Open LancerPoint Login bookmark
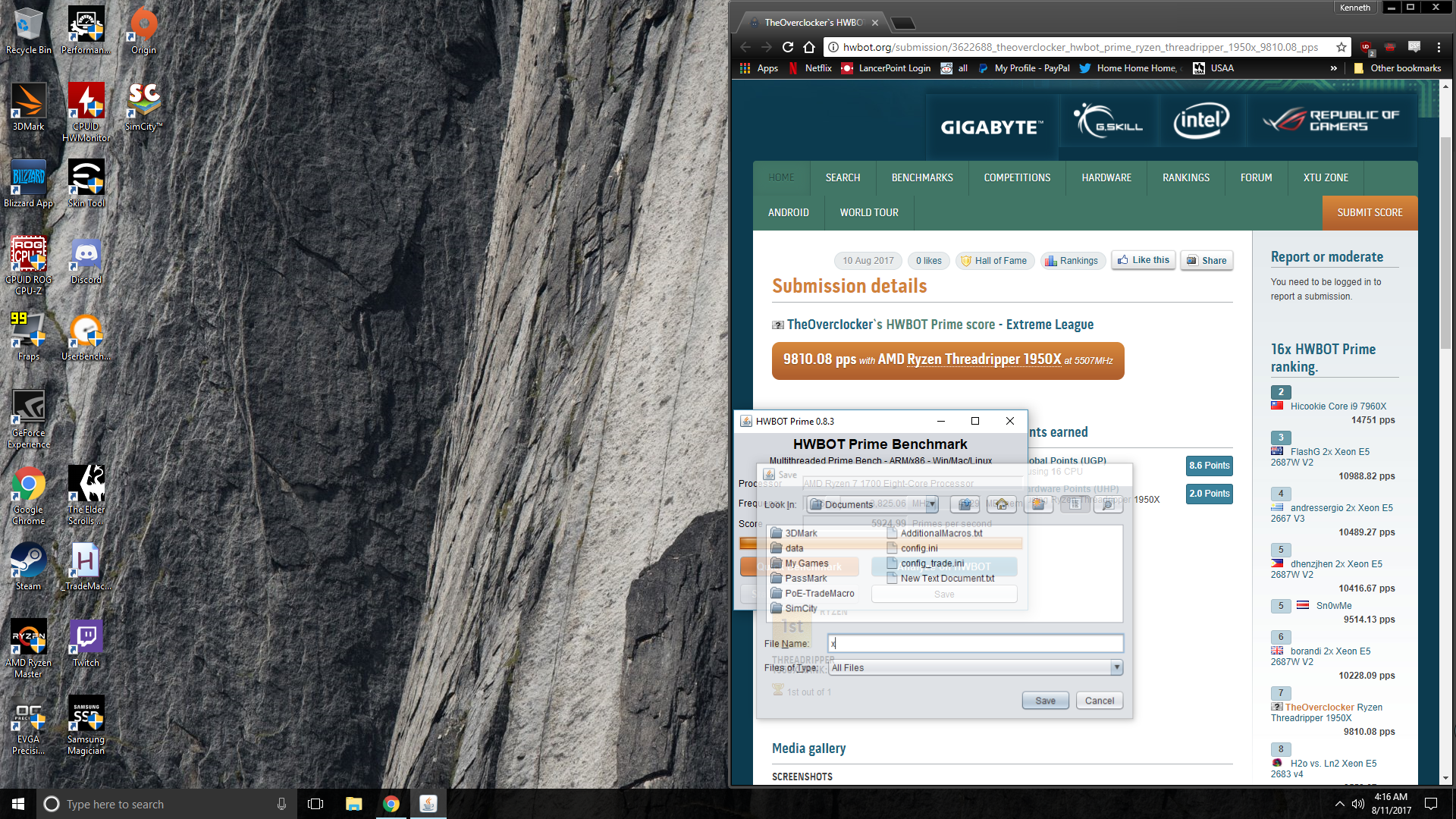This screenshot has width=1456, height=819. pyautogui.click(x=886, y=68)
